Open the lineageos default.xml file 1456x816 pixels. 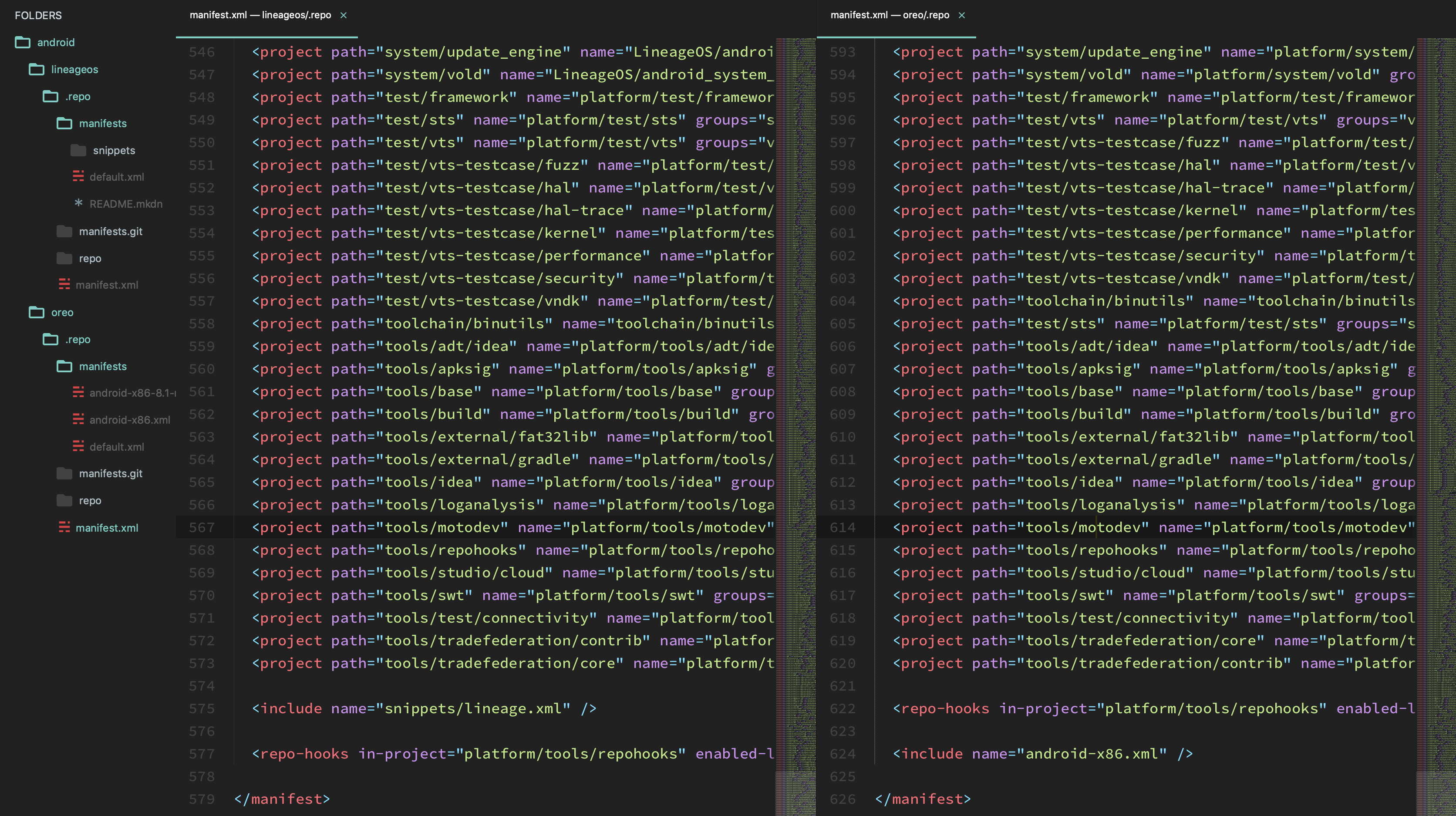[116, 177]
